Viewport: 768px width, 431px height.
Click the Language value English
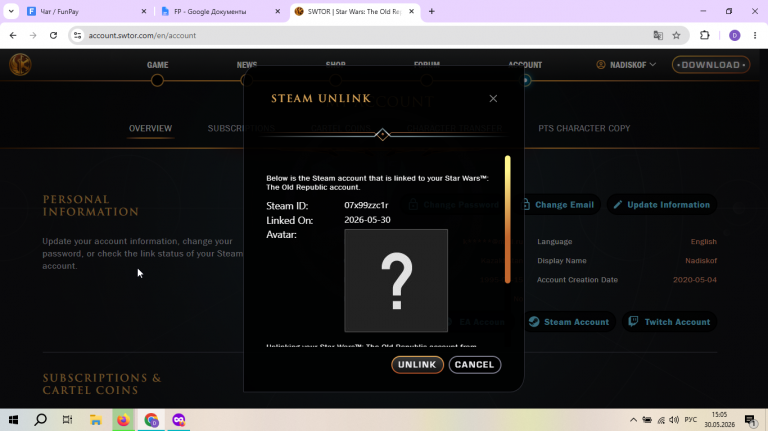pos(704,241)
